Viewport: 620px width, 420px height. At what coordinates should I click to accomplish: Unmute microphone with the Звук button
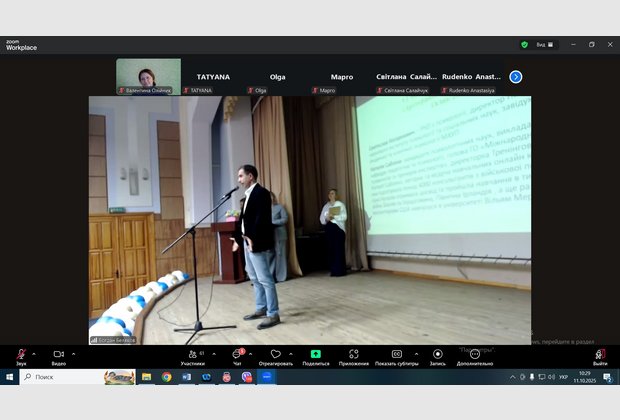tap(20, 355)
